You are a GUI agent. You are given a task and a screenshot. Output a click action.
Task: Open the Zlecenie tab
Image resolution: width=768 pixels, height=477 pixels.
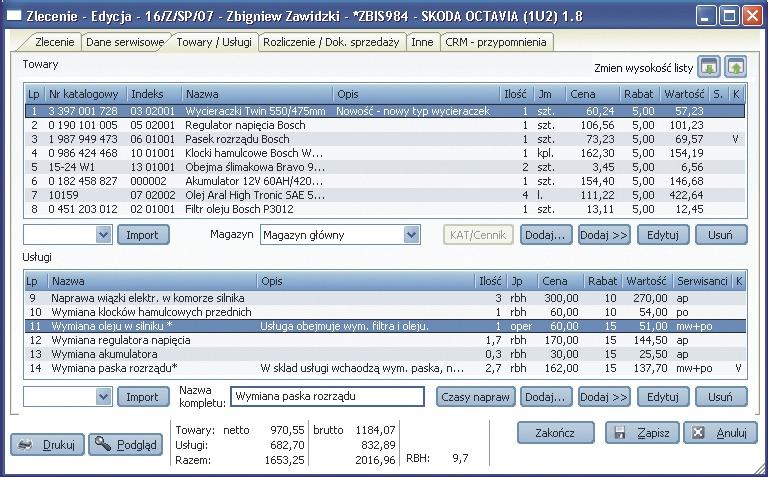(x=54, y=42)
